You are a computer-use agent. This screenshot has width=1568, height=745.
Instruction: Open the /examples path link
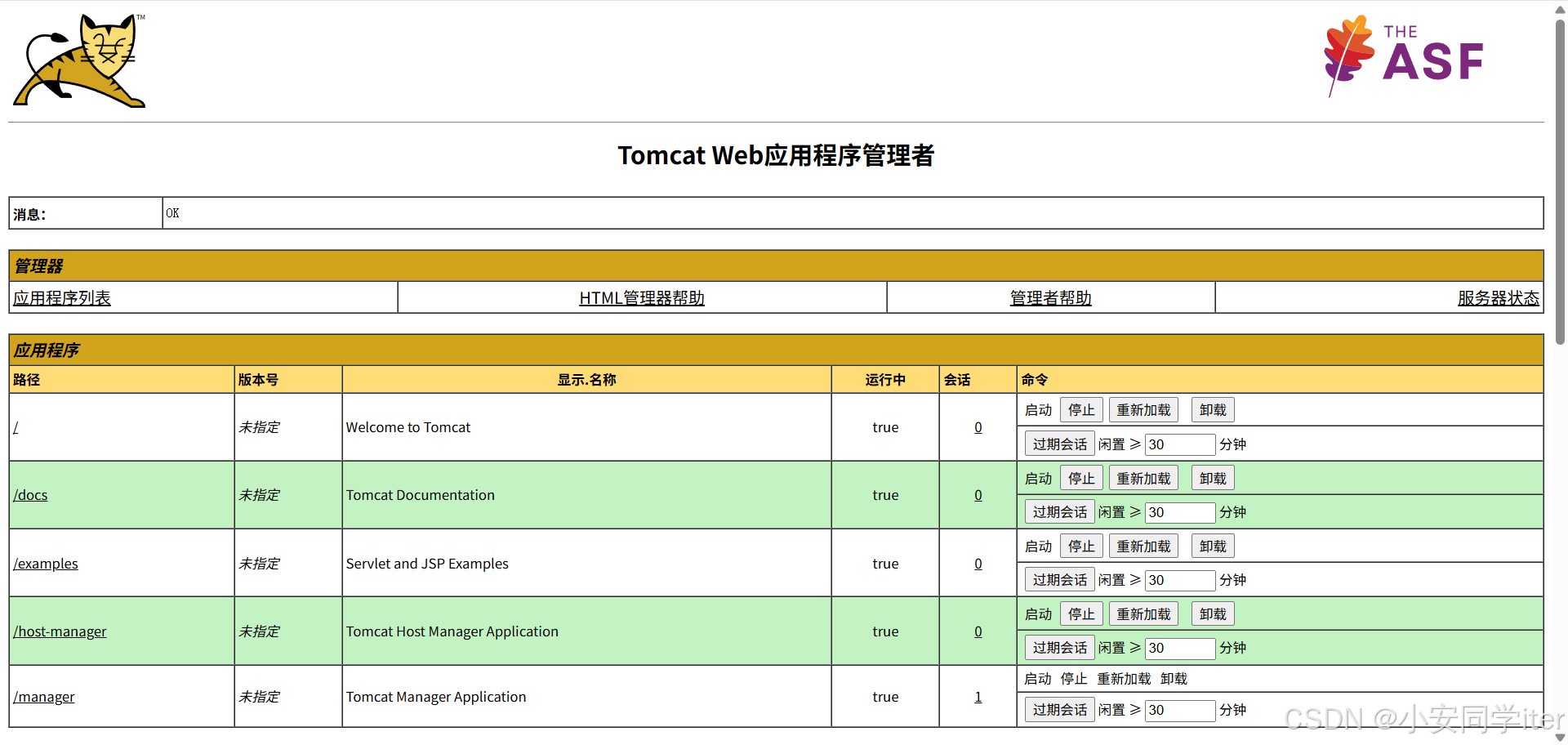46,564
